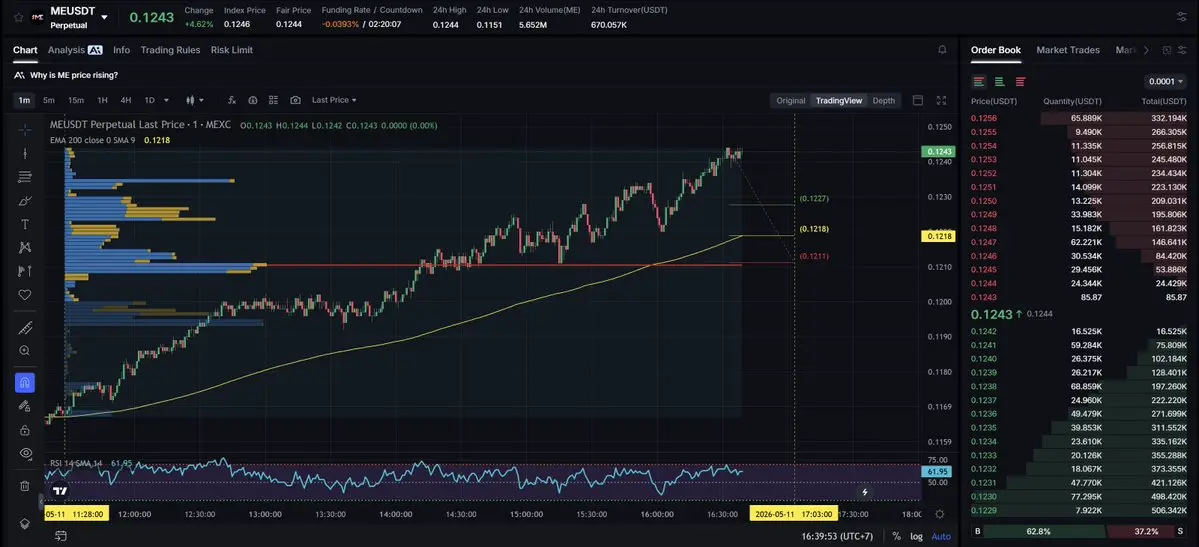Open the Analysis AI tab
This screenshot has height=547, width=1199.
(75, 50)
